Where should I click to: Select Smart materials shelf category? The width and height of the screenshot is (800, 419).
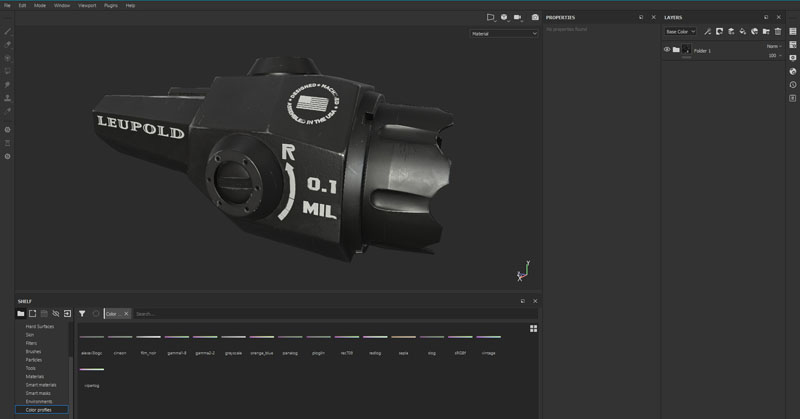tap(41, 384)
